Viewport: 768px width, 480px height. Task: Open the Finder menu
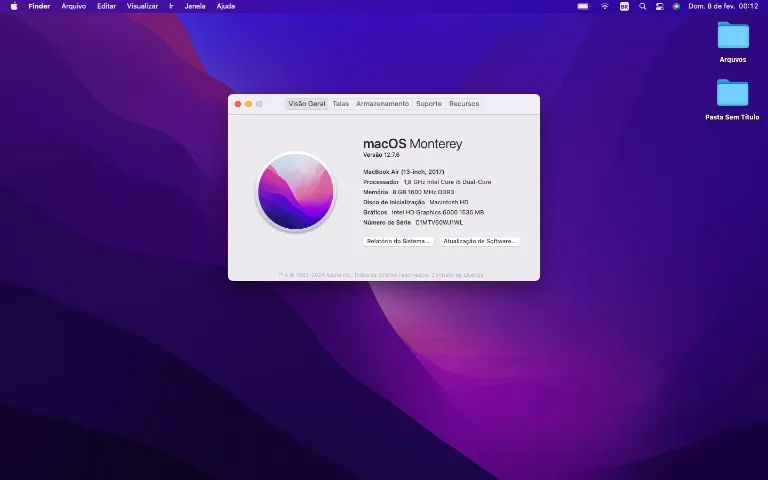click(x=39, y=6)
